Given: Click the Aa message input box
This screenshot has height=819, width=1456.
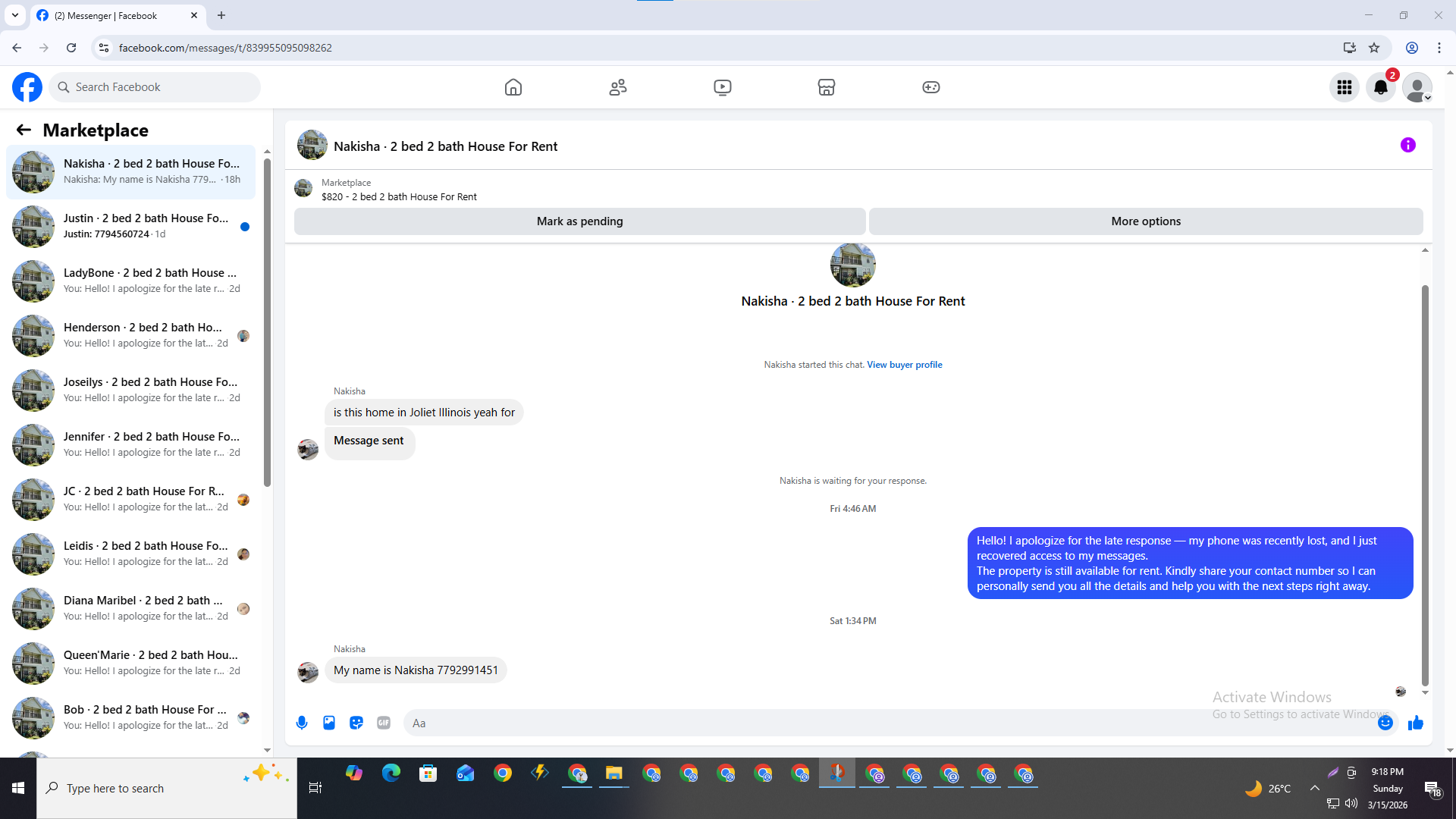Looking at the screenshot, I should [x=887, y=723].
